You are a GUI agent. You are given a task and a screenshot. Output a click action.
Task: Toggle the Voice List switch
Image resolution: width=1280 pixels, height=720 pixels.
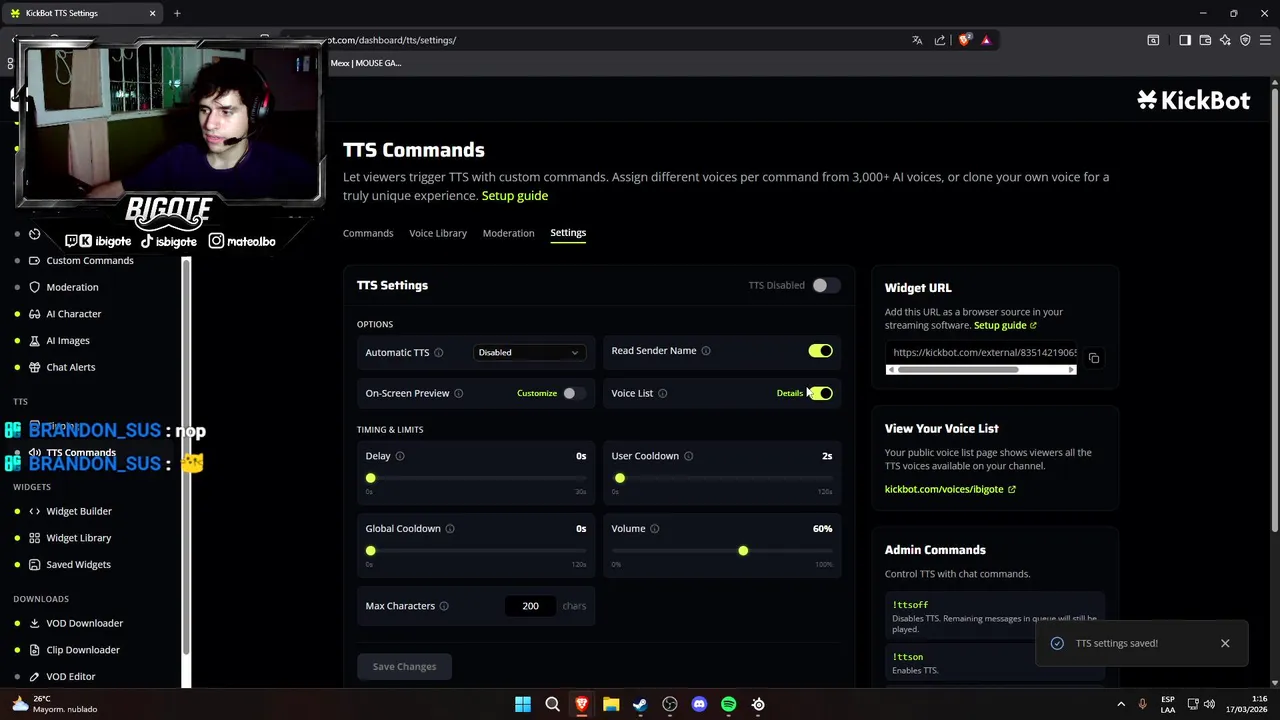[821, 393]
